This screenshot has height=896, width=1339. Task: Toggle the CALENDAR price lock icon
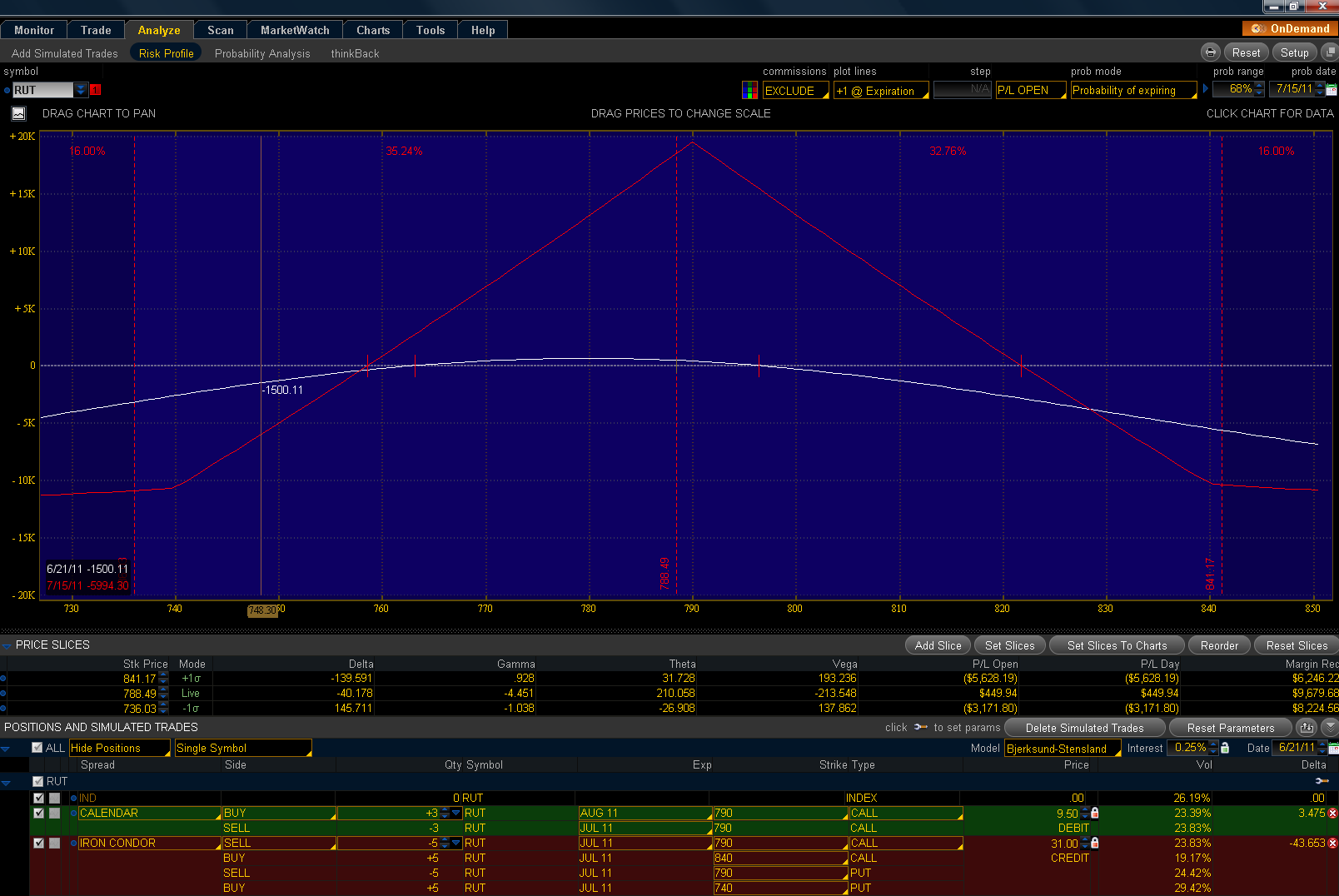[x=1094, y=813]
